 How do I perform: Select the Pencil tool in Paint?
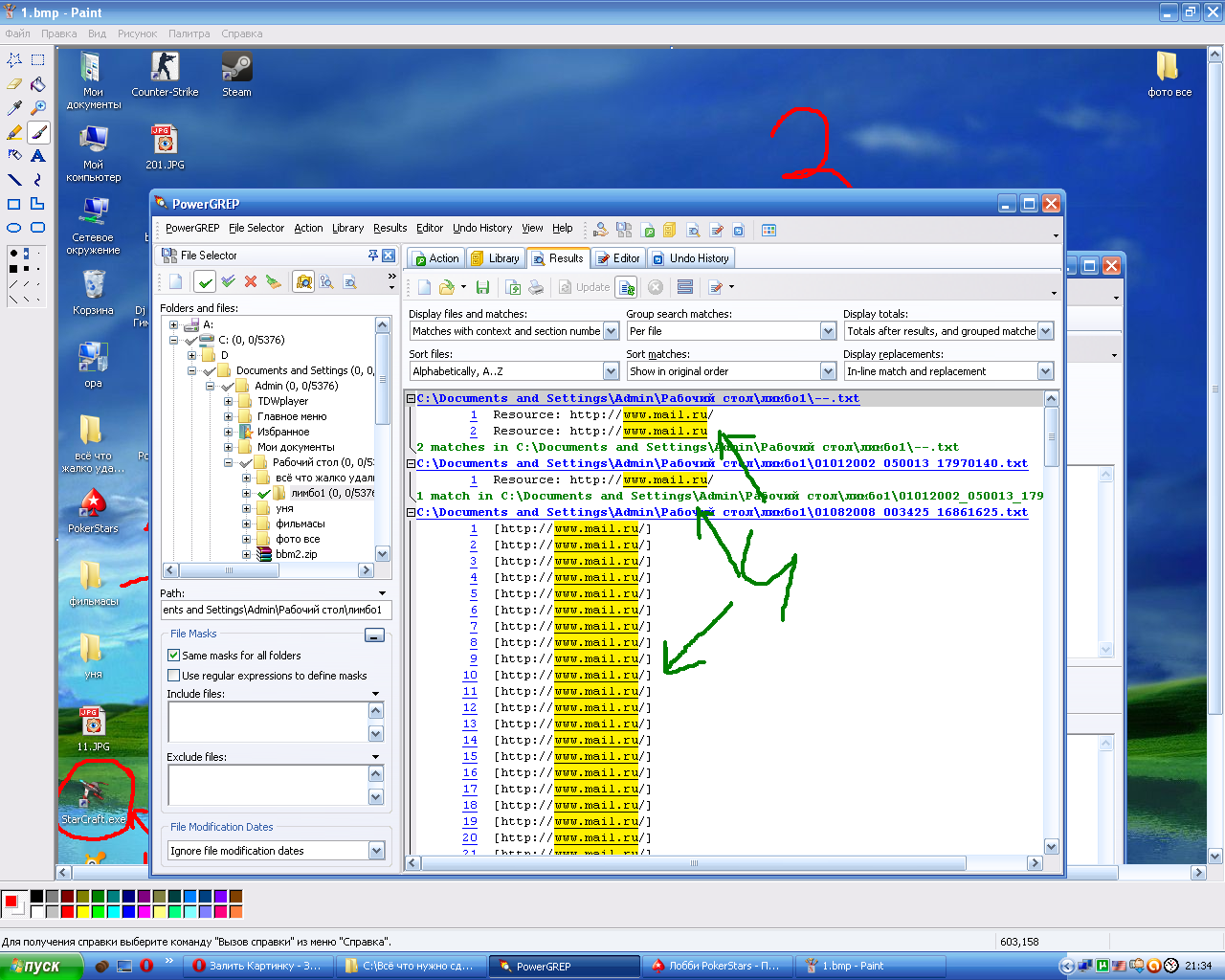(x=14, y=131)
